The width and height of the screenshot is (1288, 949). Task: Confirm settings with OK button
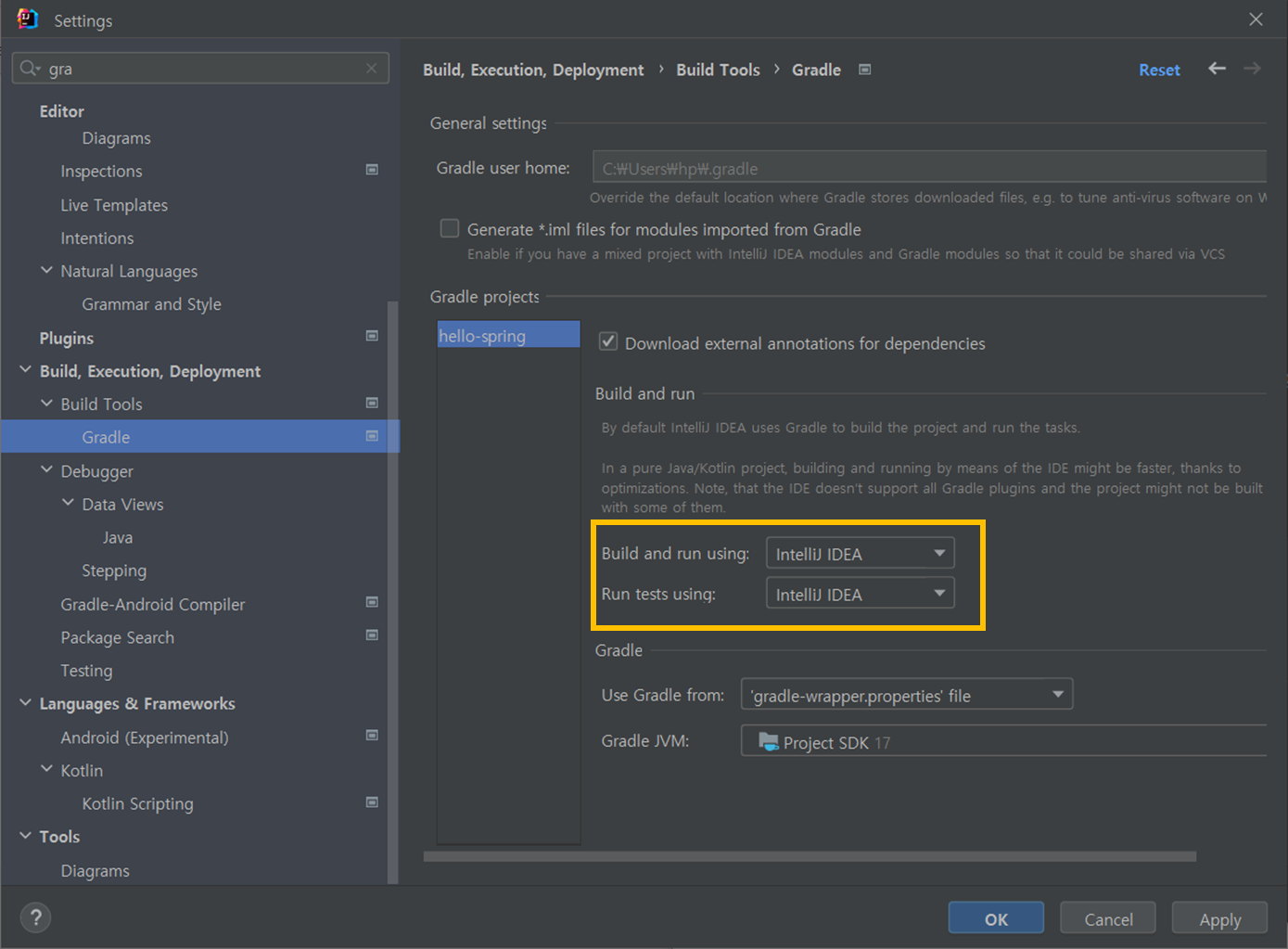coord(996,918)
